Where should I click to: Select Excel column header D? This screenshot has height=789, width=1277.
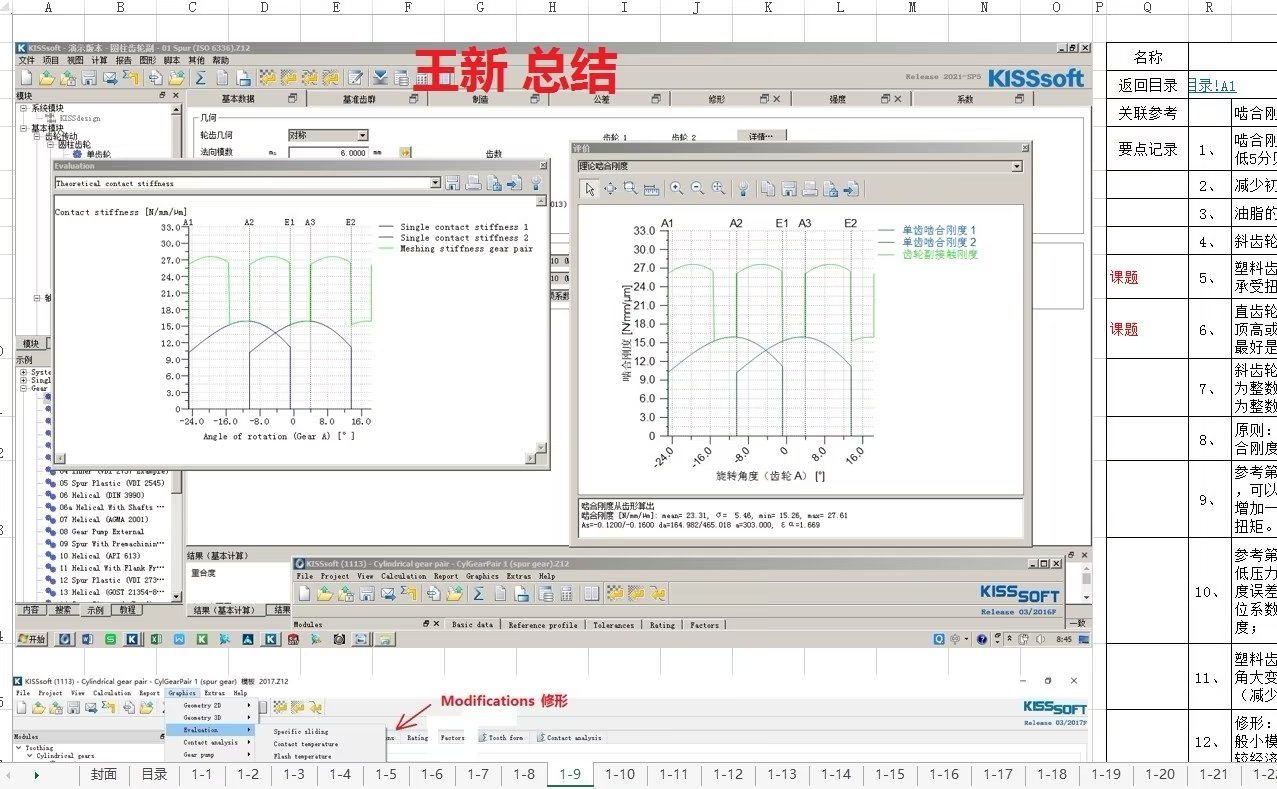pos(264,7)
